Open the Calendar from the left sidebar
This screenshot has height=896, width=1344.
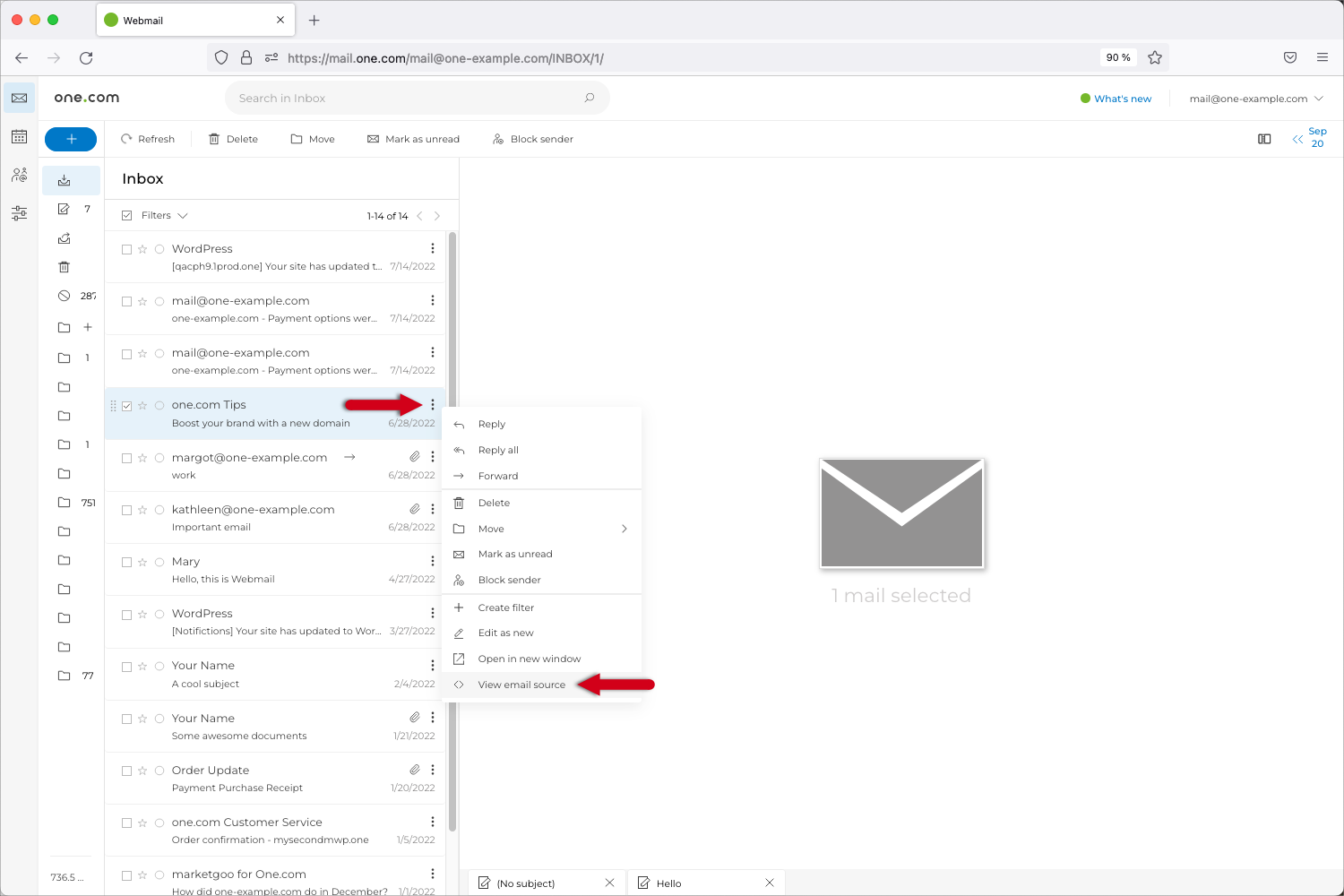(19, 134)
